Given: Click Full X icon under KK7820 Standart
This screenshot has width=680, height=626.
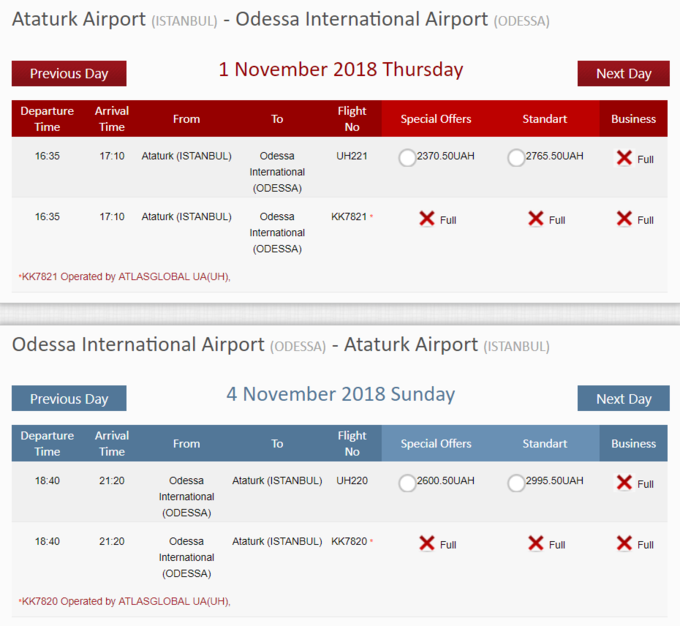Looking at the screenshot, I should 536,543.
